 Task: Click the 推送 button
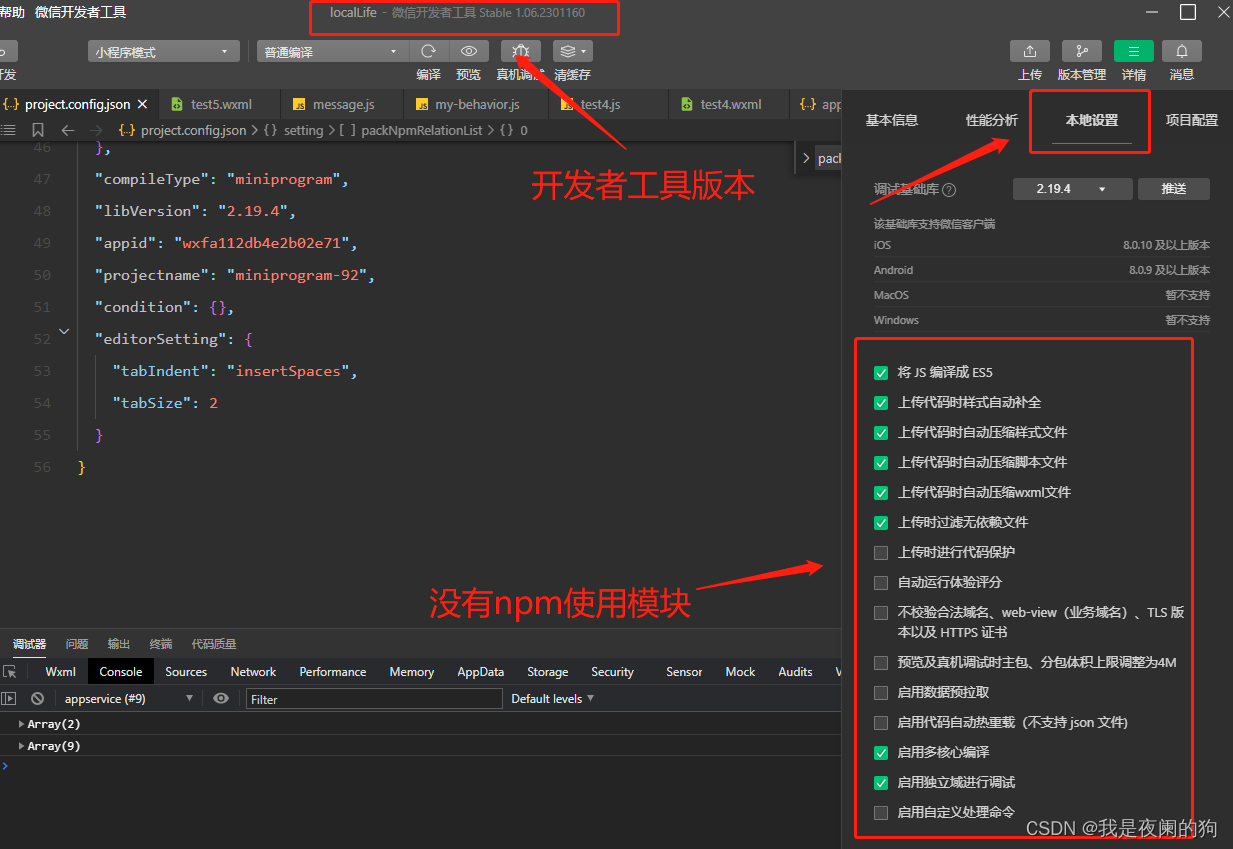tap(1173, 189)
